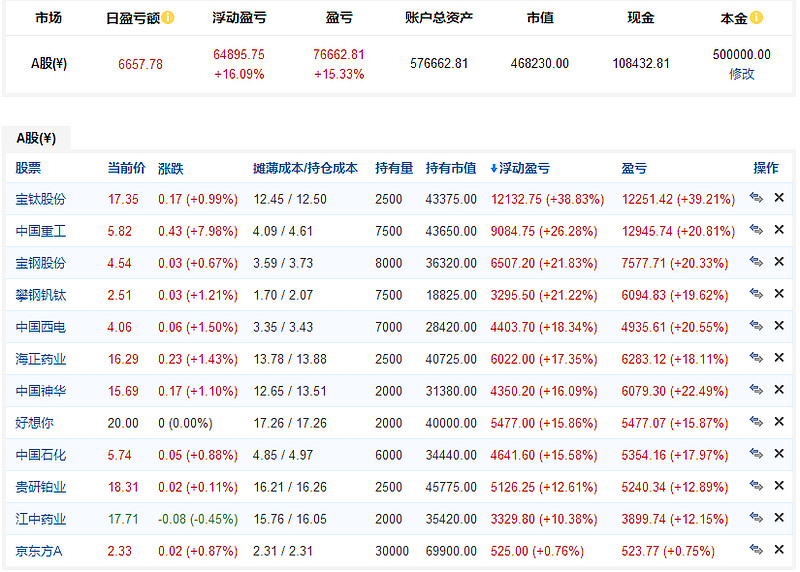Screen dimensions: 800x572
Task: Click the info icon beside 日盈亏额
Action: pyautogui.click(x=168, y=18)
